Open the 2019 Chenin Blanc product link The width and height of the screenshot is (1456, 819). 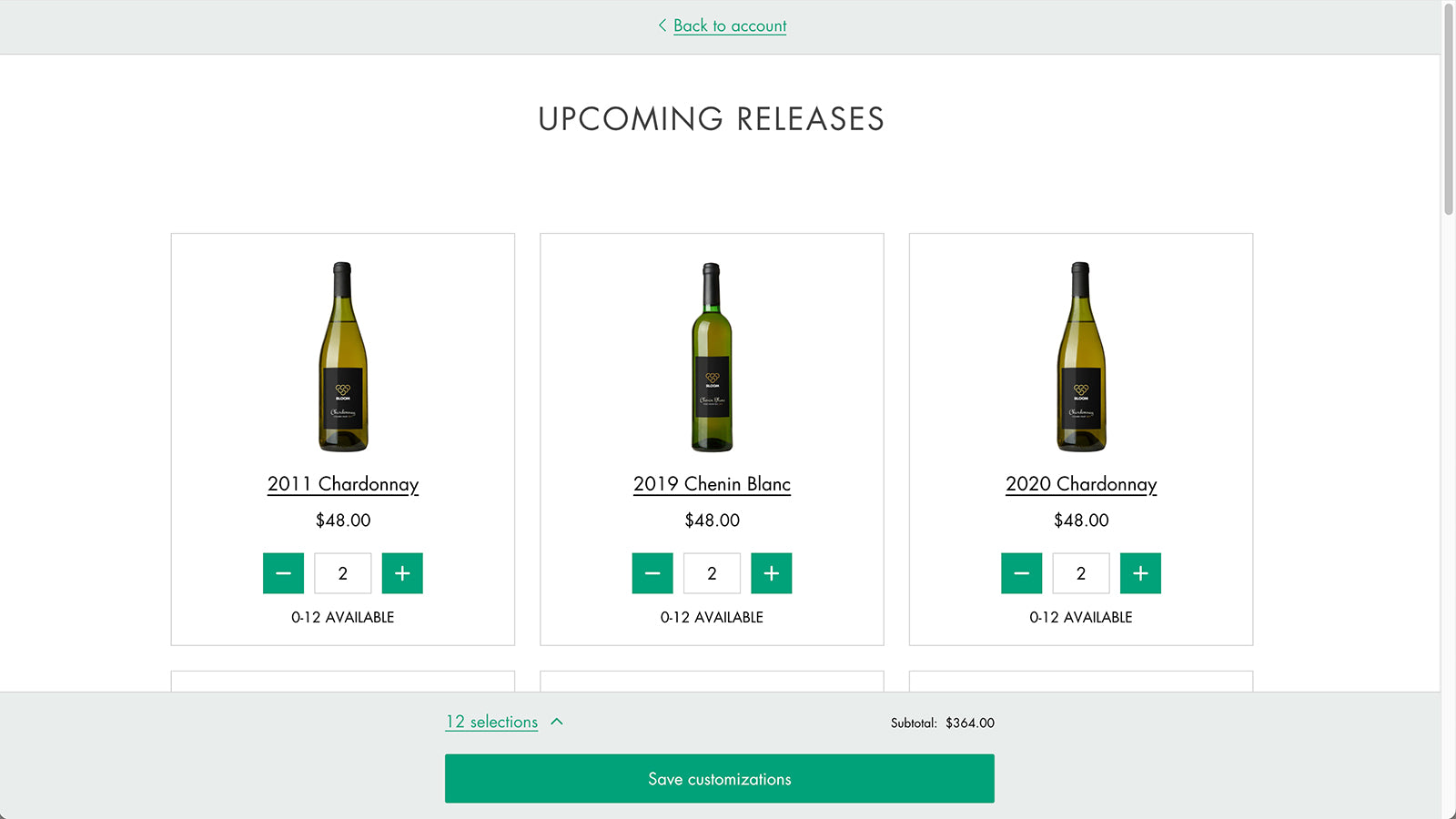coord(712,484)
